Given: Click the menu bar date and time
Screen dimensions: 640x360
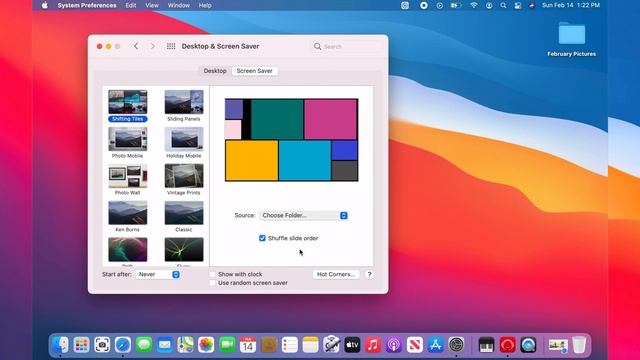Looking at the screenshot, I should [x=571, y=5].
